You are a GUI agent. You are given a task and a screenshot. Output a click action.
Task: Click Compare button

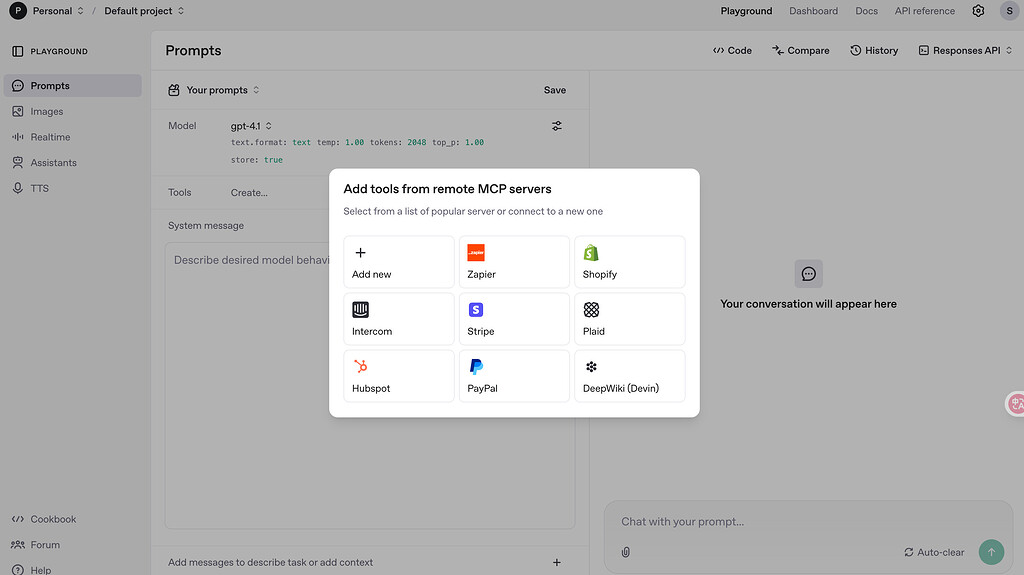pyautogui.click(x=801, y=50)
